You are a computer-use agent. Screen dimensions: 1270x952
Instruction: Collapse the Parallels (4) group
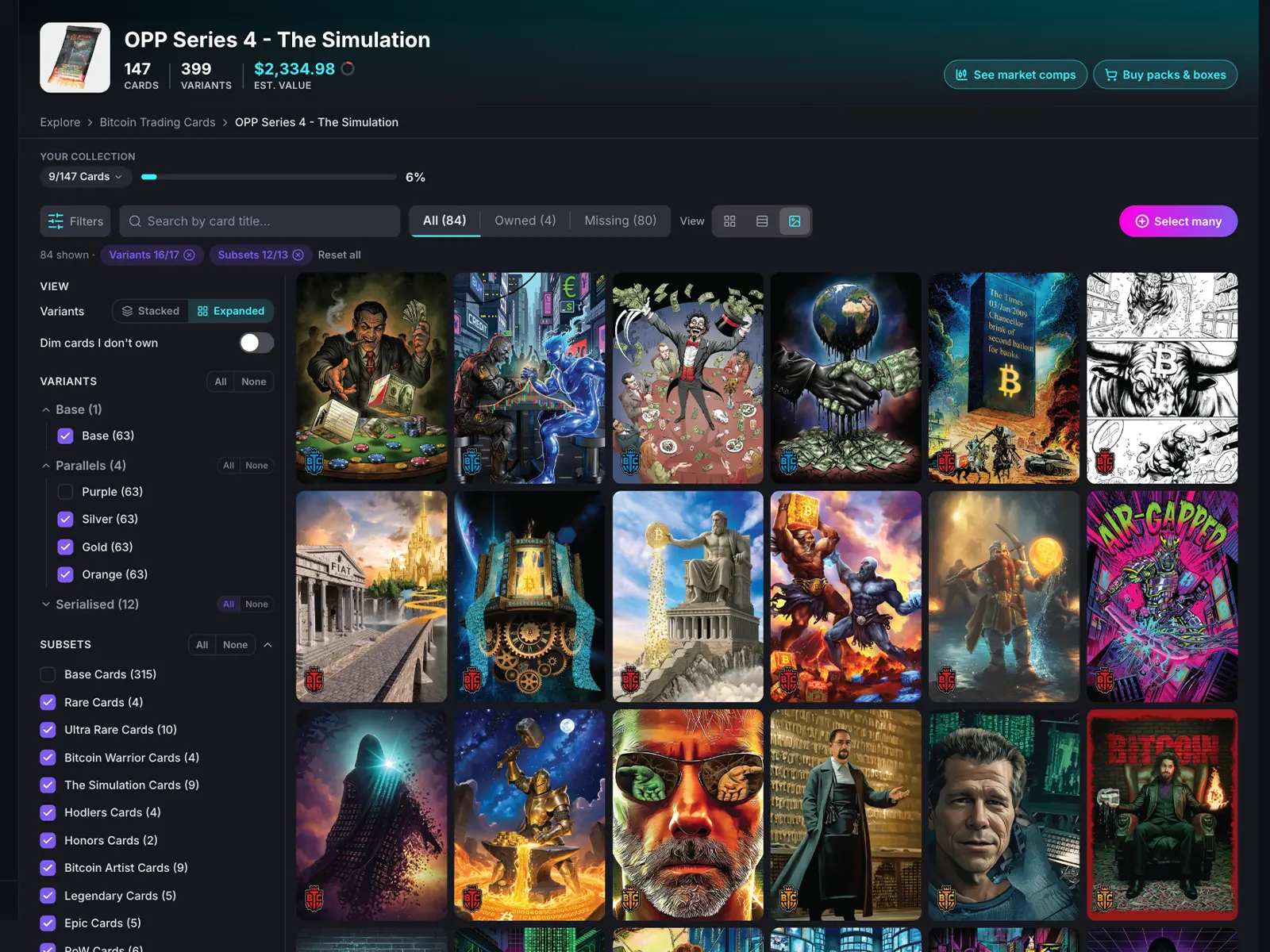(x=45, y=466)
